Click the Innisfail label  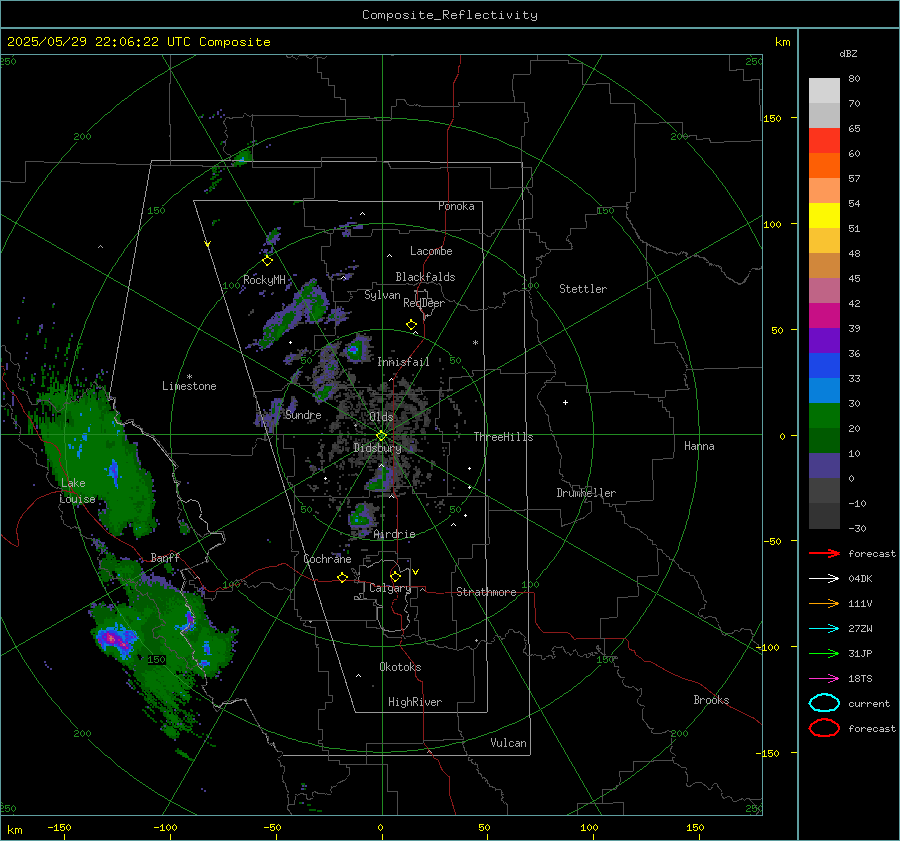[403, 362]
